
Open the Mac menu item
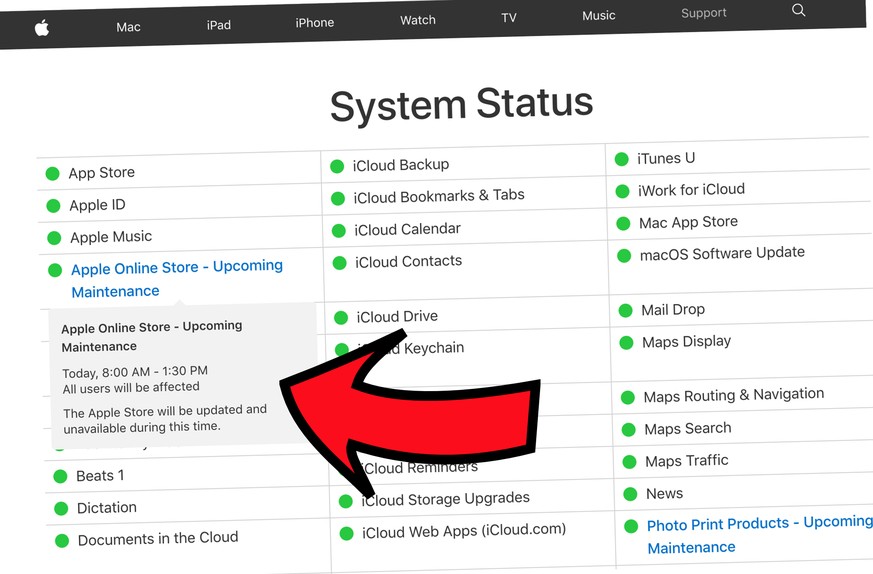click(x=128, y=27)
